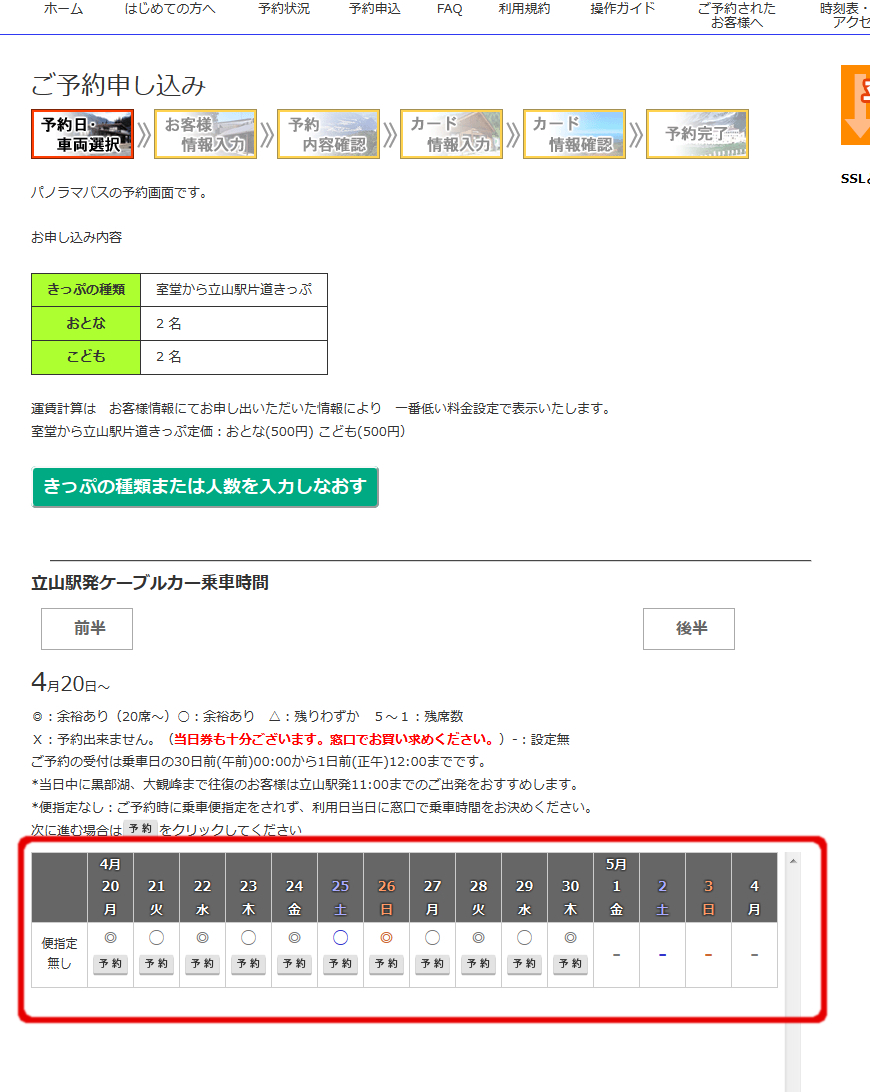The width and height of the screenshot is (870, 1092).
Task: Click 予約 under Saturday the 25th
Action: click(x=341, y=964)
